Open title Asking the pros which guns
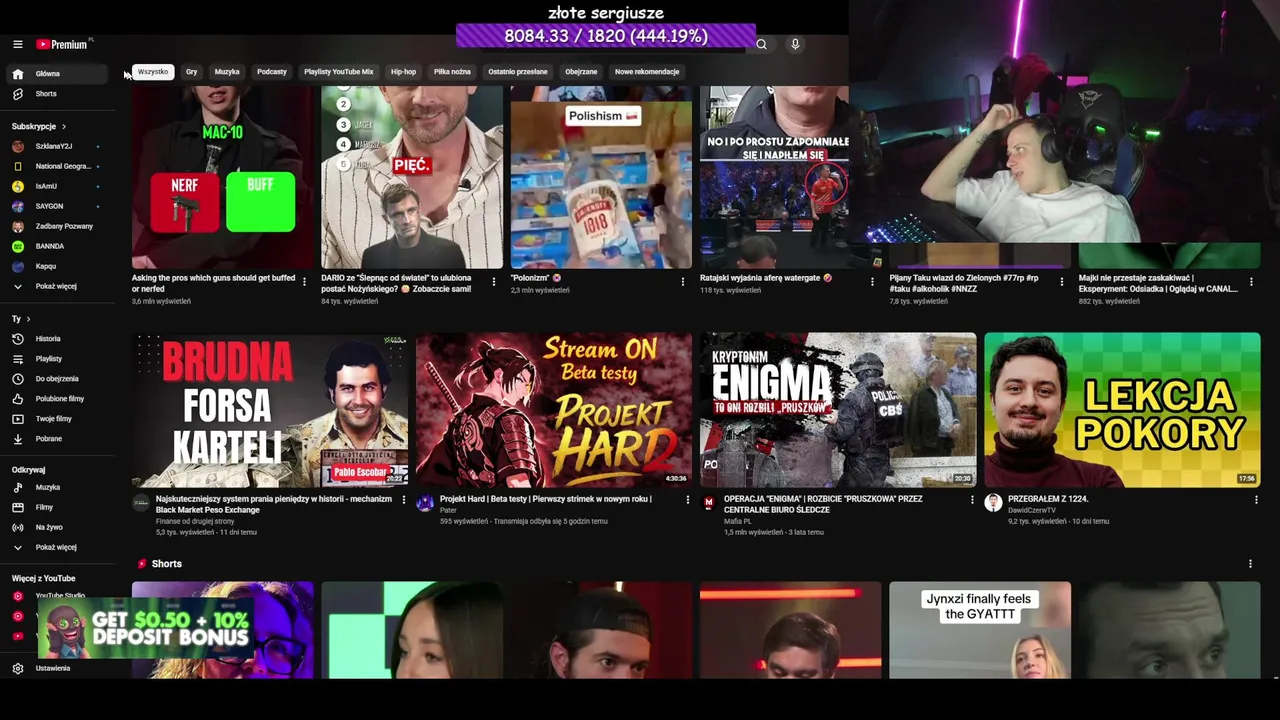Image resolution: width=1280 pixels, height=720 pixels. point(213,282)
